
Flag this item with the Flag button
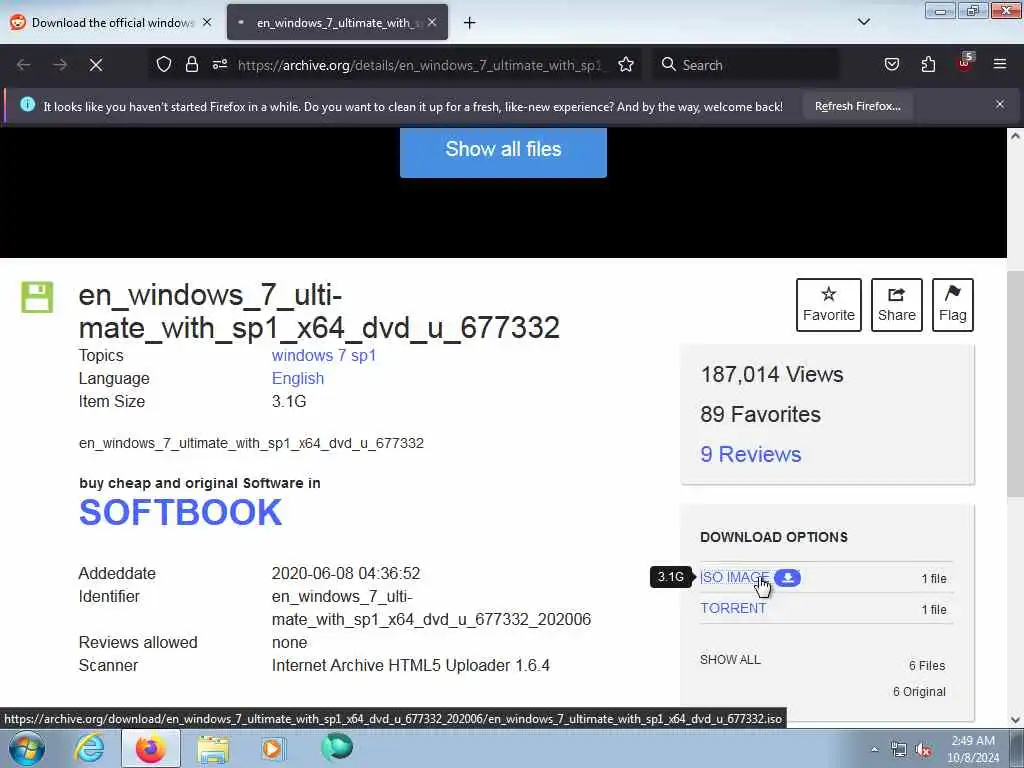click(953, 305)
